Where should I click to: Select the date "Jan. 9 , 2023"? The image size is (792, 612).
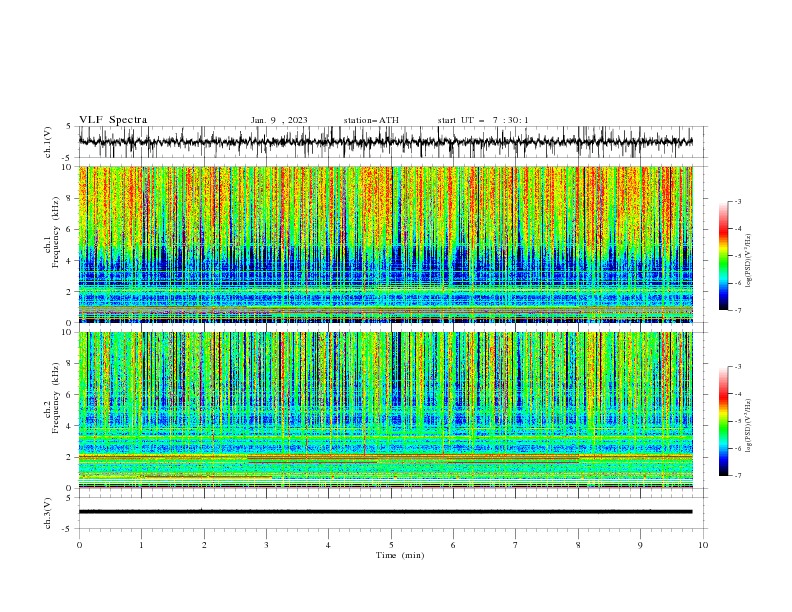[x=279, y=120]
